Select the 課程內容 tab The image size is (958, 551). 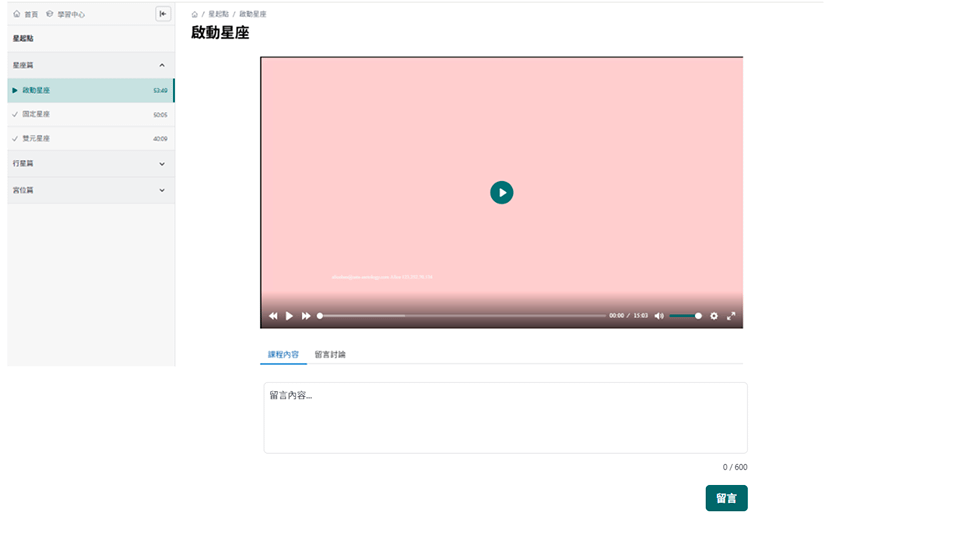coord(283,355)
